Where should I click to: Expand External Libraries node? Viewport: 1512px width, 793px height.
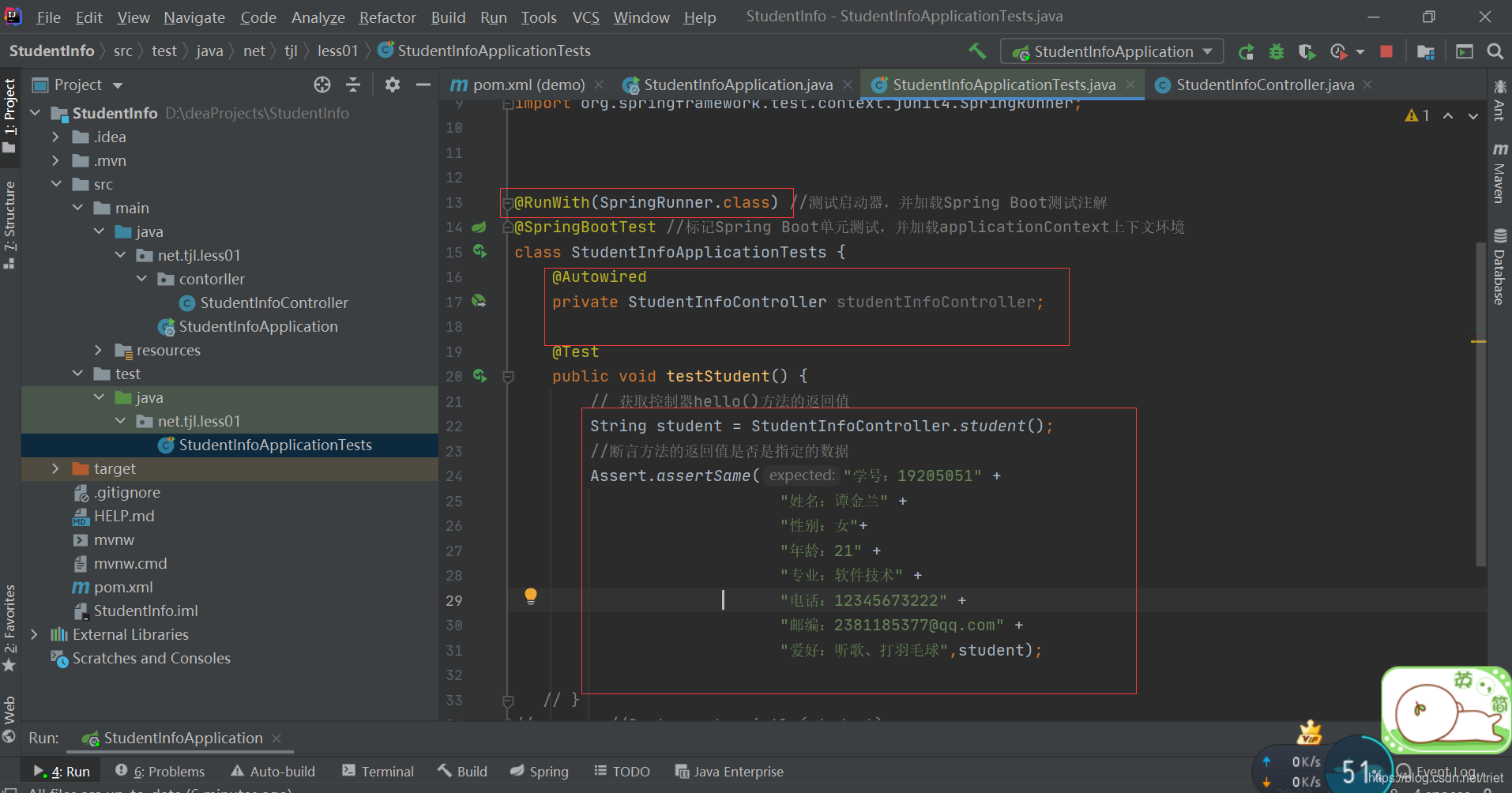(34, 634)
